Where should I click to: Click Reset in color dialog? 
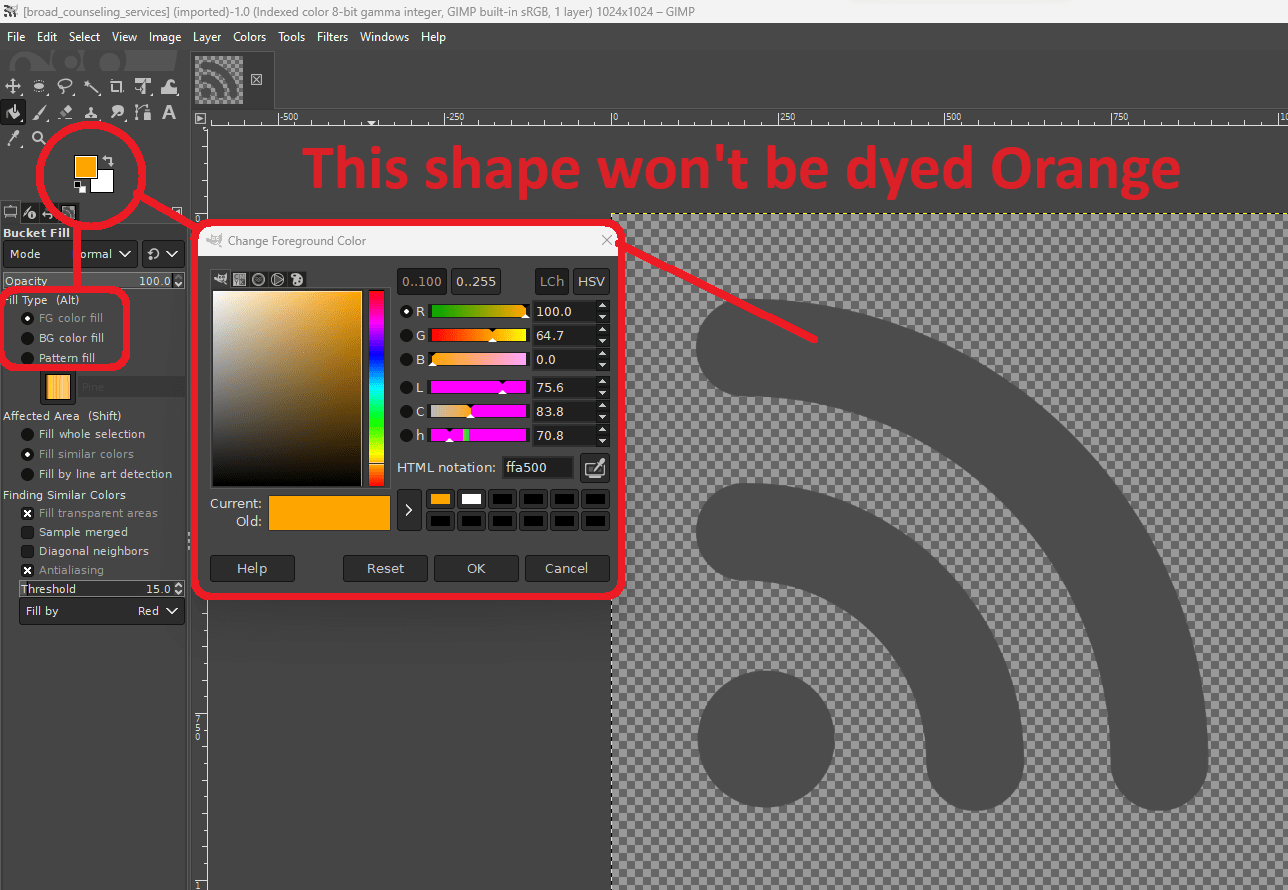click(x=385, y=568)
